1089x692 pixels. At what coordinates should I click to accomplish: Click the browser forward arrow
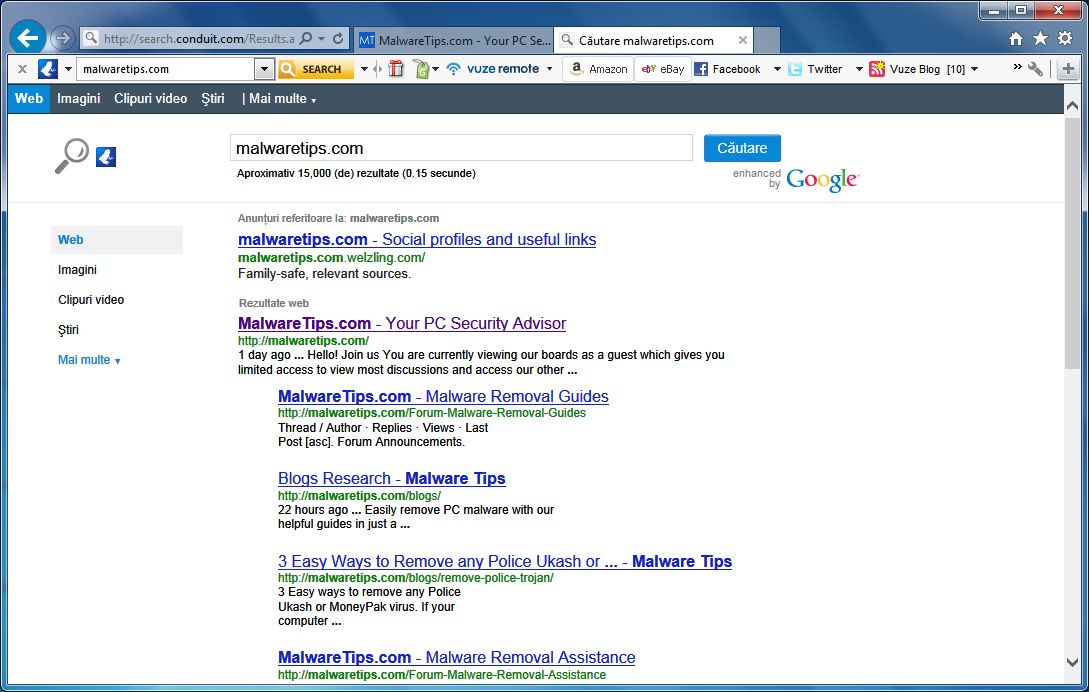pyautogui.click(x=63, y=38)
